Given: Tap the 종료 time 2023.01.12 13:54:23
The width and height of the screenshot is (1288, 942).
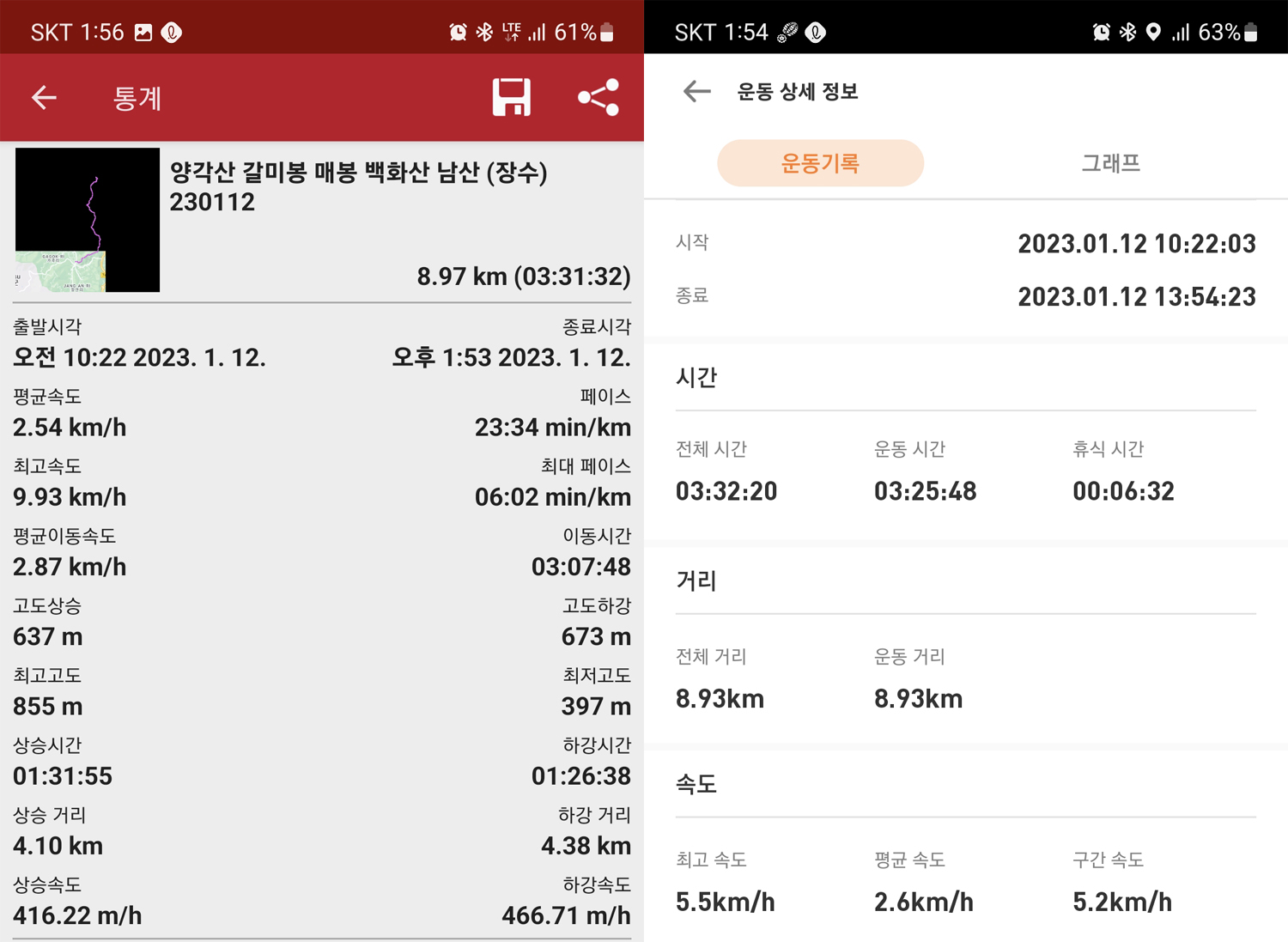Looking at the screenshot, I should (x=1137, y=297).
